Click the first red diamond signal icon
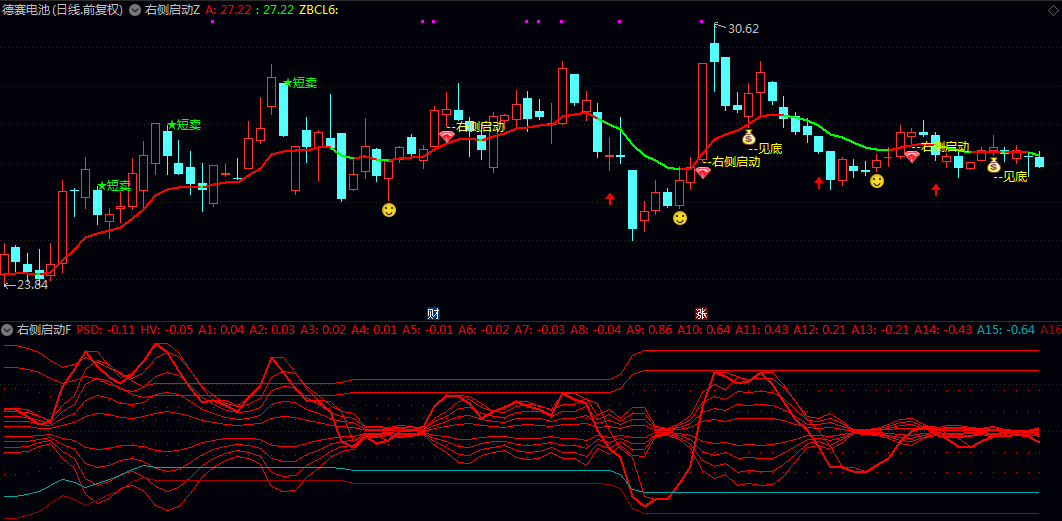 (446, 136)
